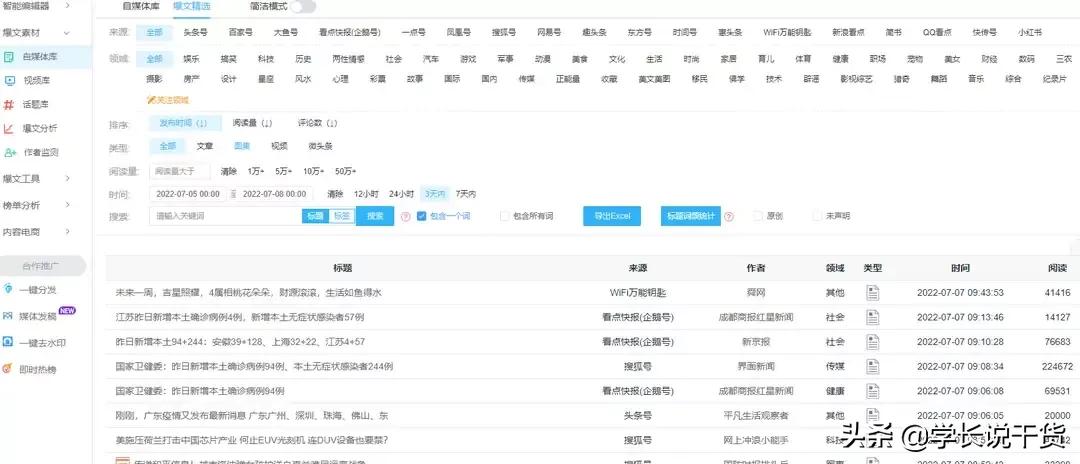This screenshot has height=464, width=1080.
Task: Check the 包含所有词 checkbox
Action: click(x=505, y=216)
